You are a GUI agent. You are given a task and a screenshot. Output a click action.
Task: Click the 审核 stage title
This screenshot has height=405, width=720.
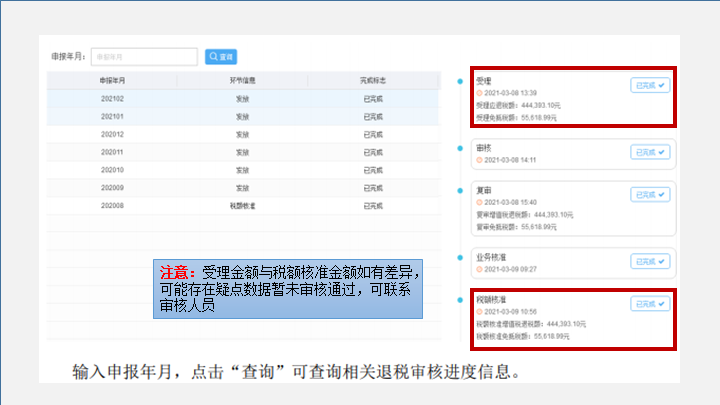coord(484,148)
